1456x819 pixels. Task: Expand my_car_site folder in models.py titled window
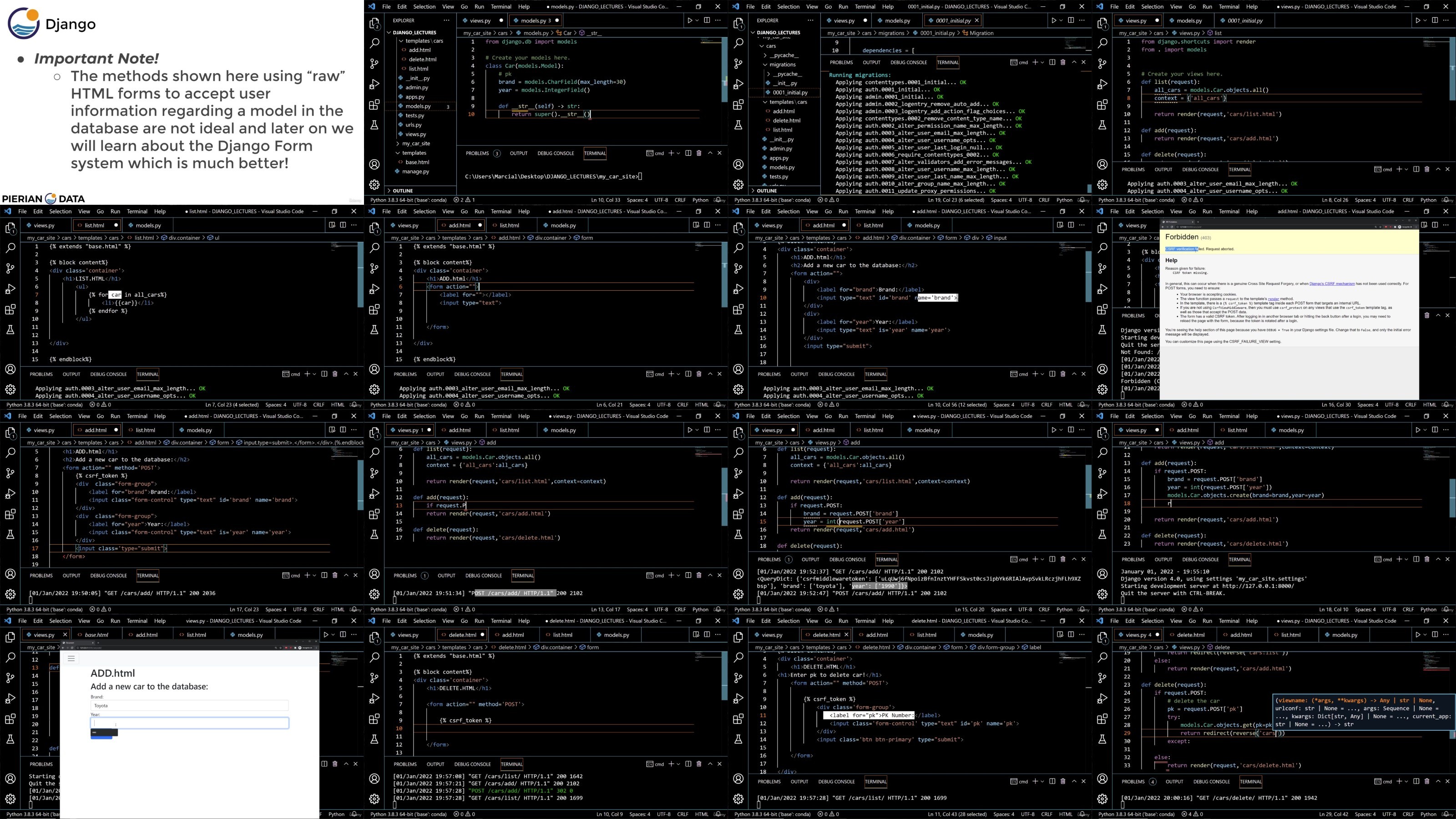398,144
